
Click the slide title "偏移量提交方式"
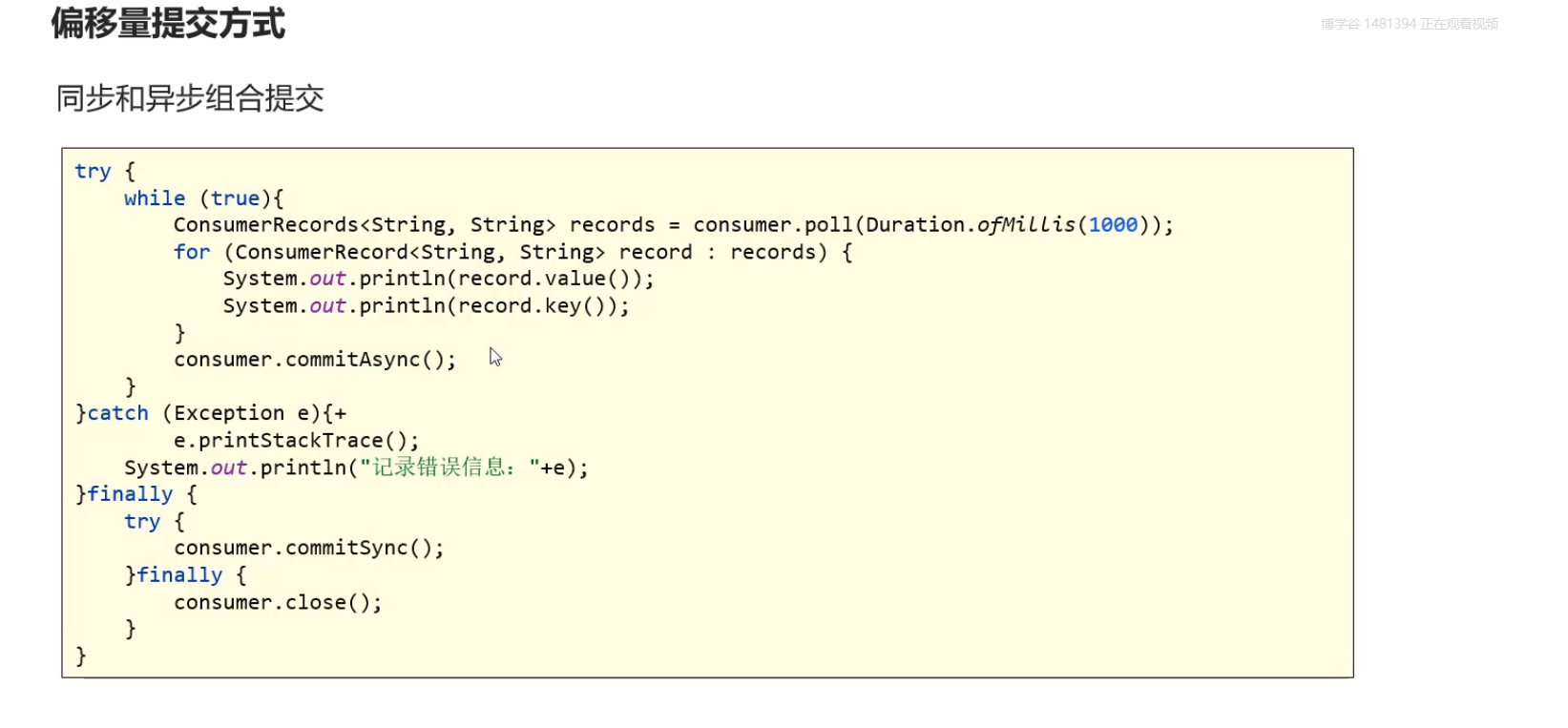point(168,23)
